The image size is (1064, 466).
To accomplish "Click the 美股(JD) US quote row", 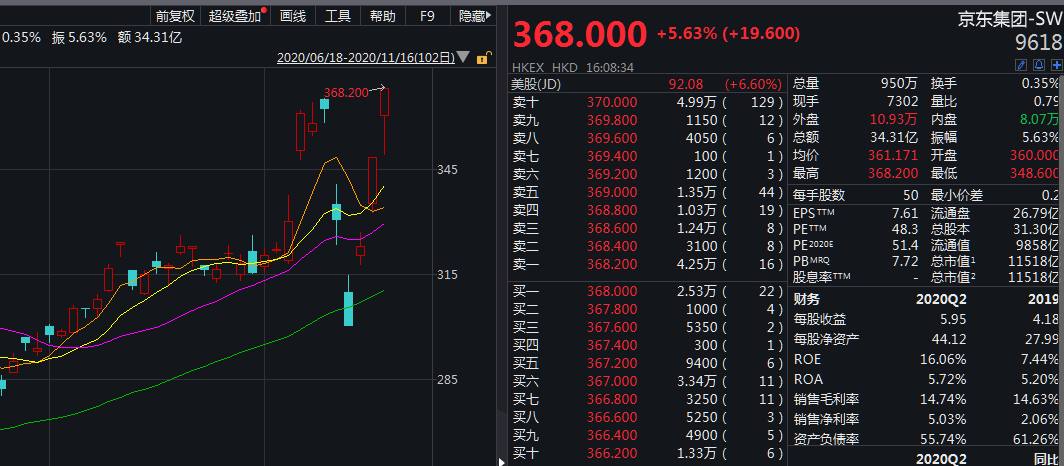I will pos(647,85).
